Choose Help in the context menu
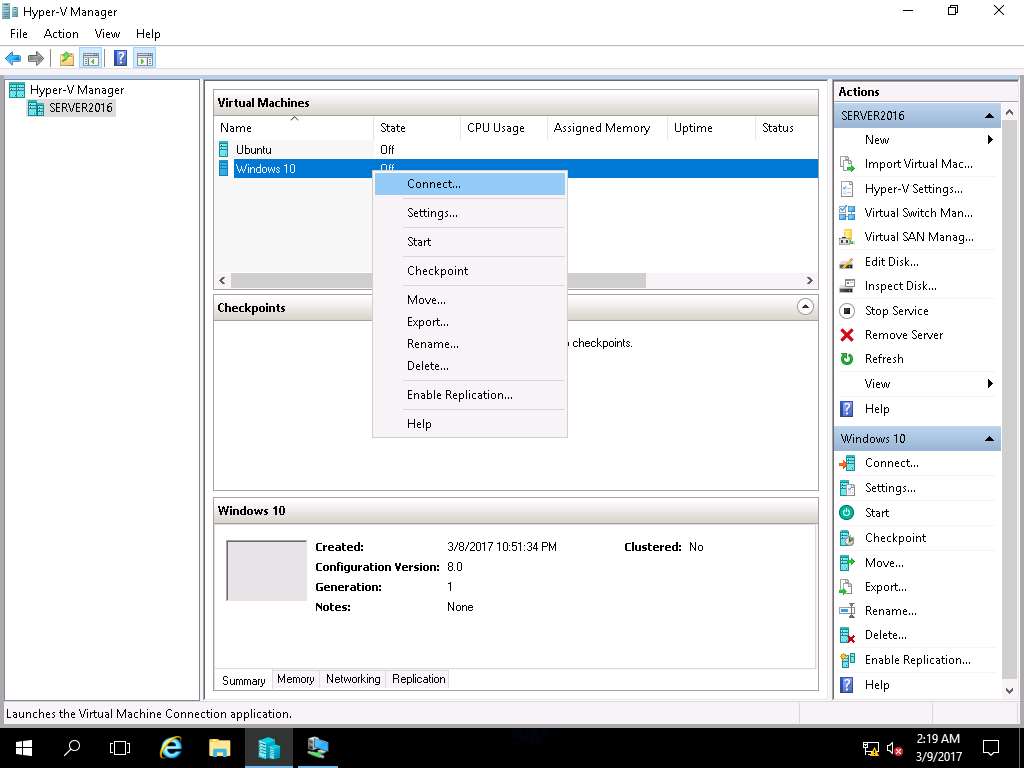 (470, 424)
